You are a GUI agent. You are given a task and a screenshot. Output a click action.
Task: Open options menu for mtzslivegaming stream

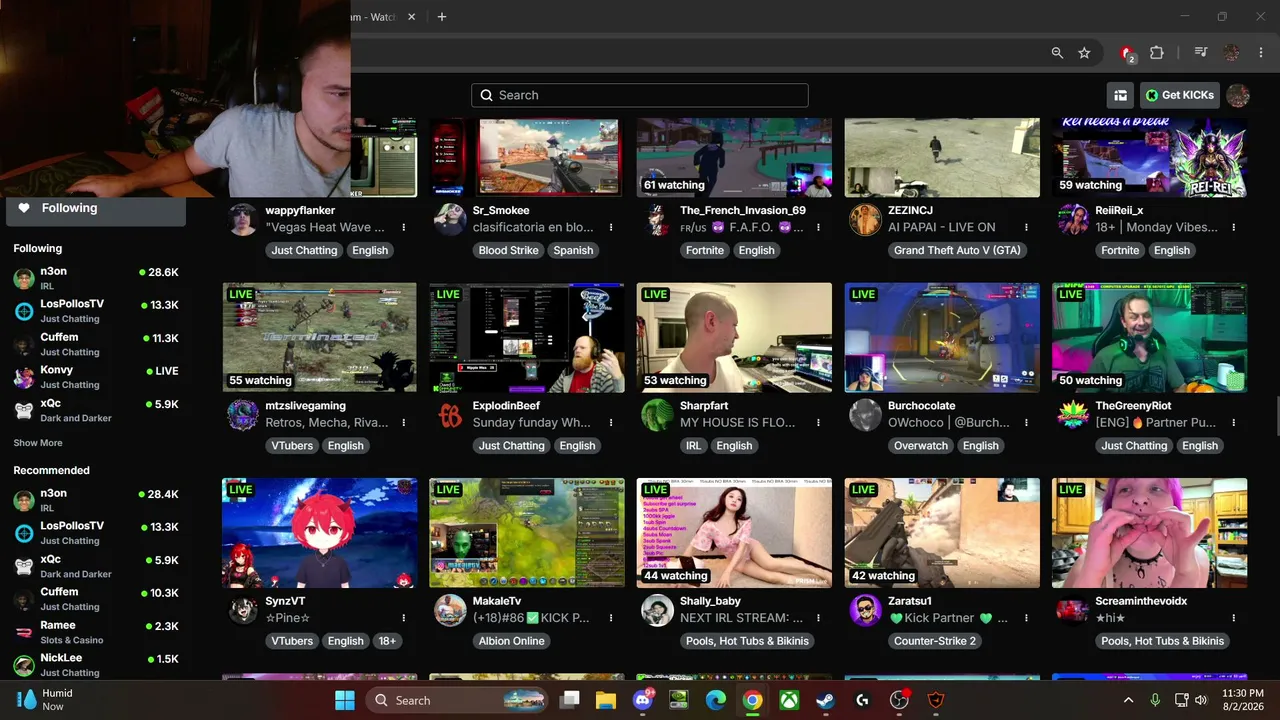tap(403, 422)
